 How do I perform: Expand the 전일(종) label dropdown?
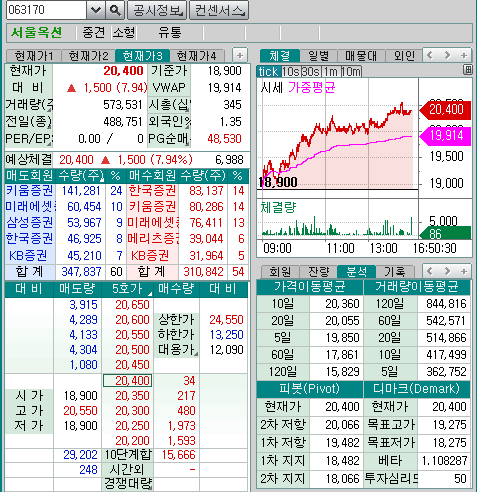click(49, 126)
